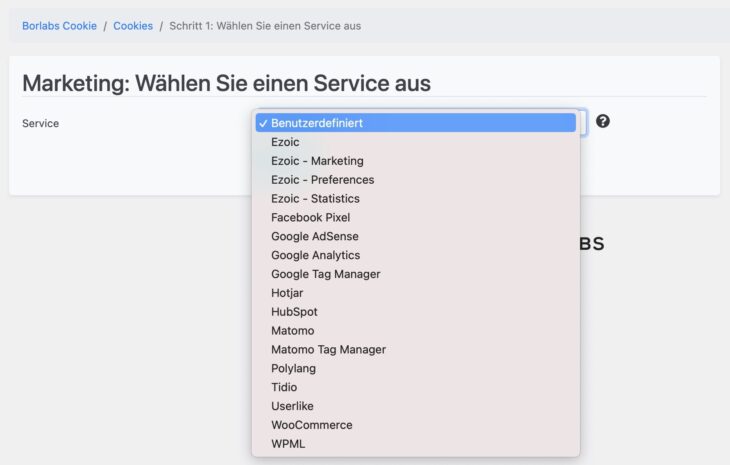730x465 pixels.
Task: Click the Marketing page heading
Action: click(226, 83)
